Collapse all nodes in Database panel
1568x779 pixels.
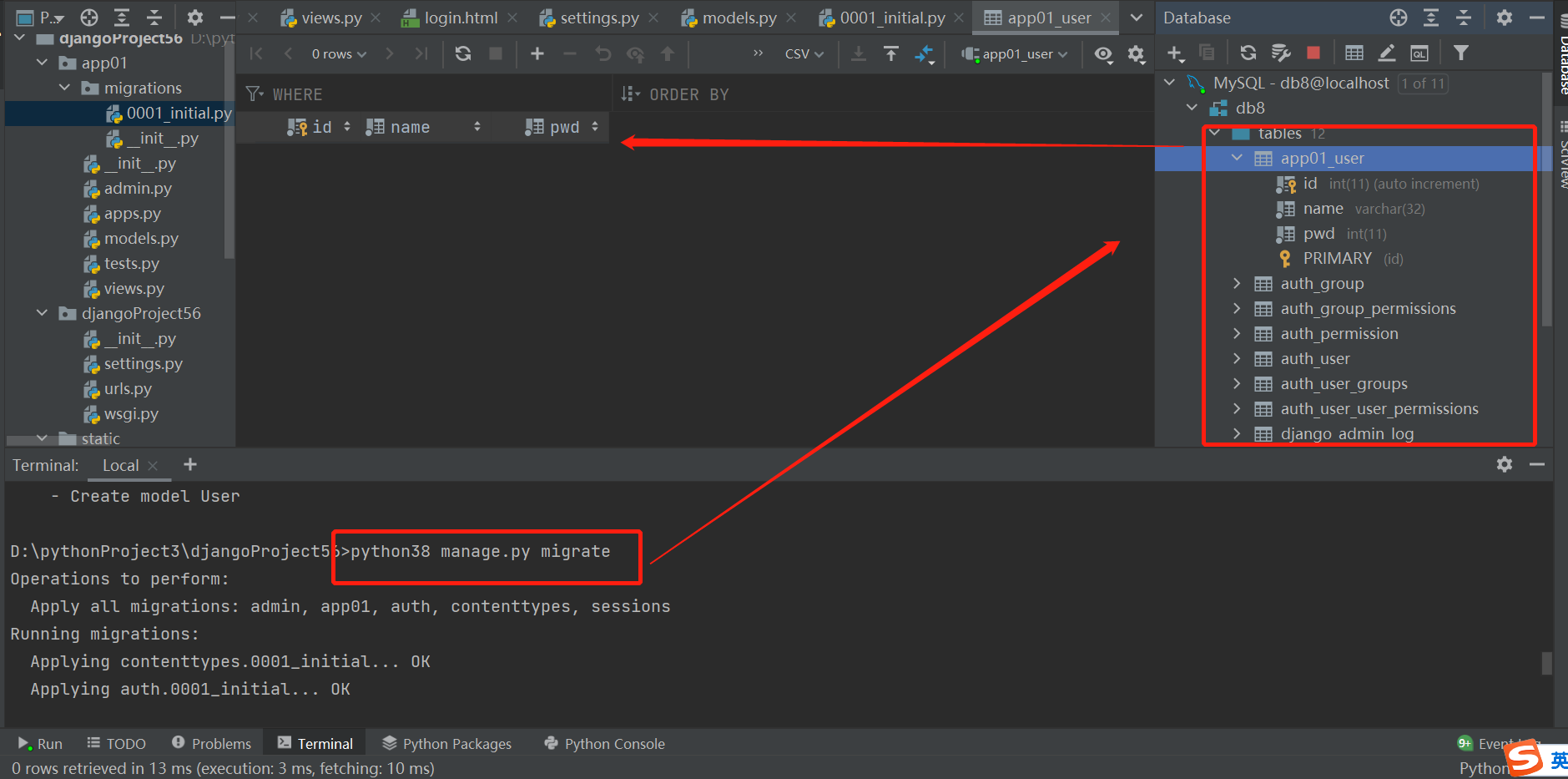tap(1464, 18)
